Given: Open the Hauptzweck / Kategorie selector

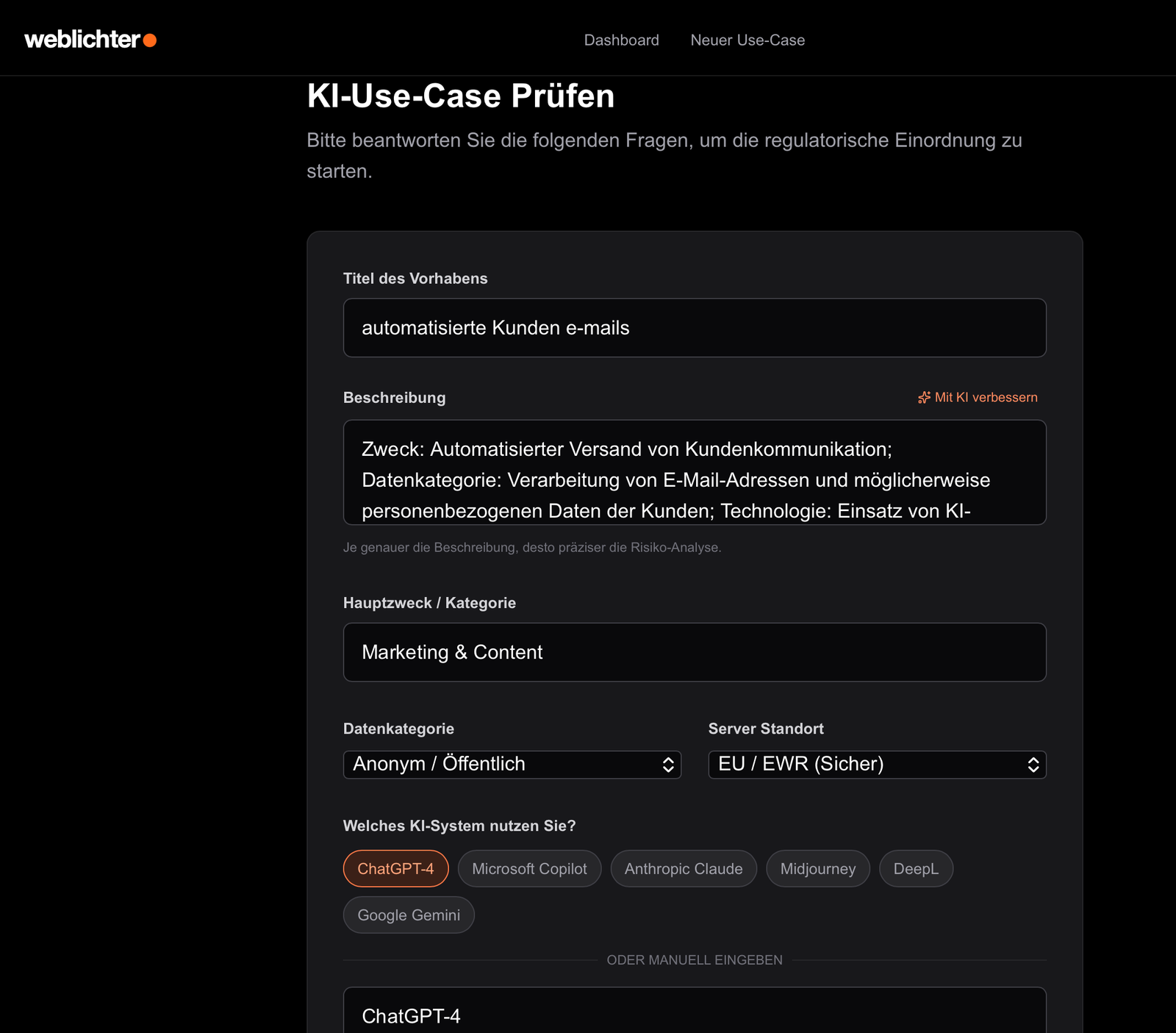Looking at the screenshot, I should (695, 652).
